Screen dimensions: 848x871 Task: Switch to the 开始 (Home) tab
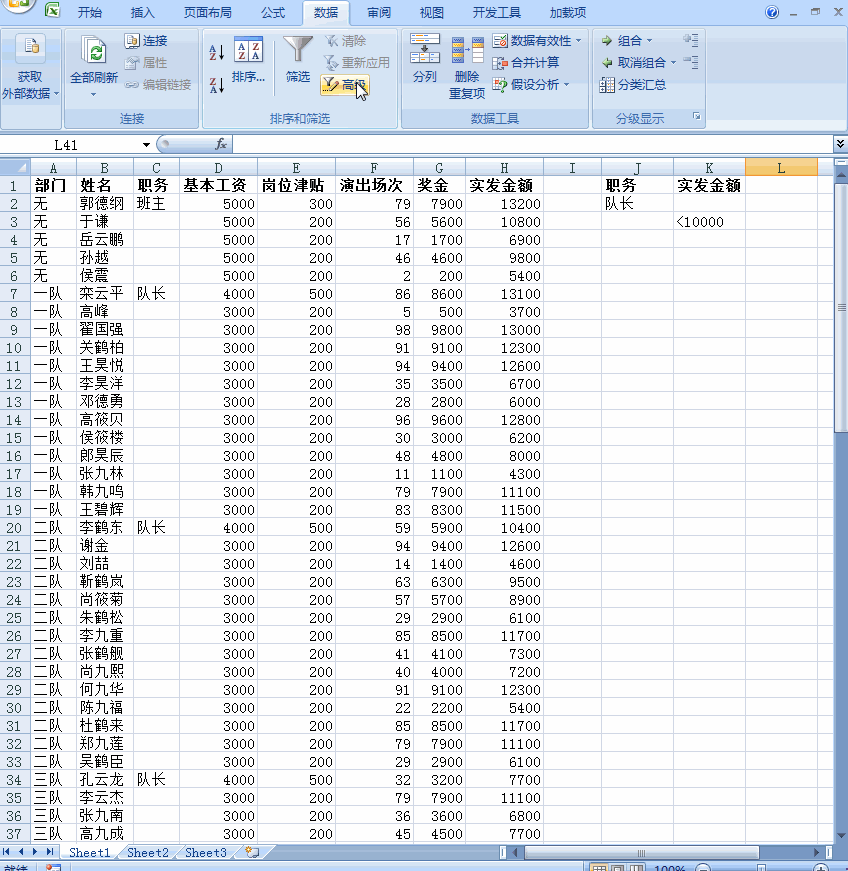(89, 12)
